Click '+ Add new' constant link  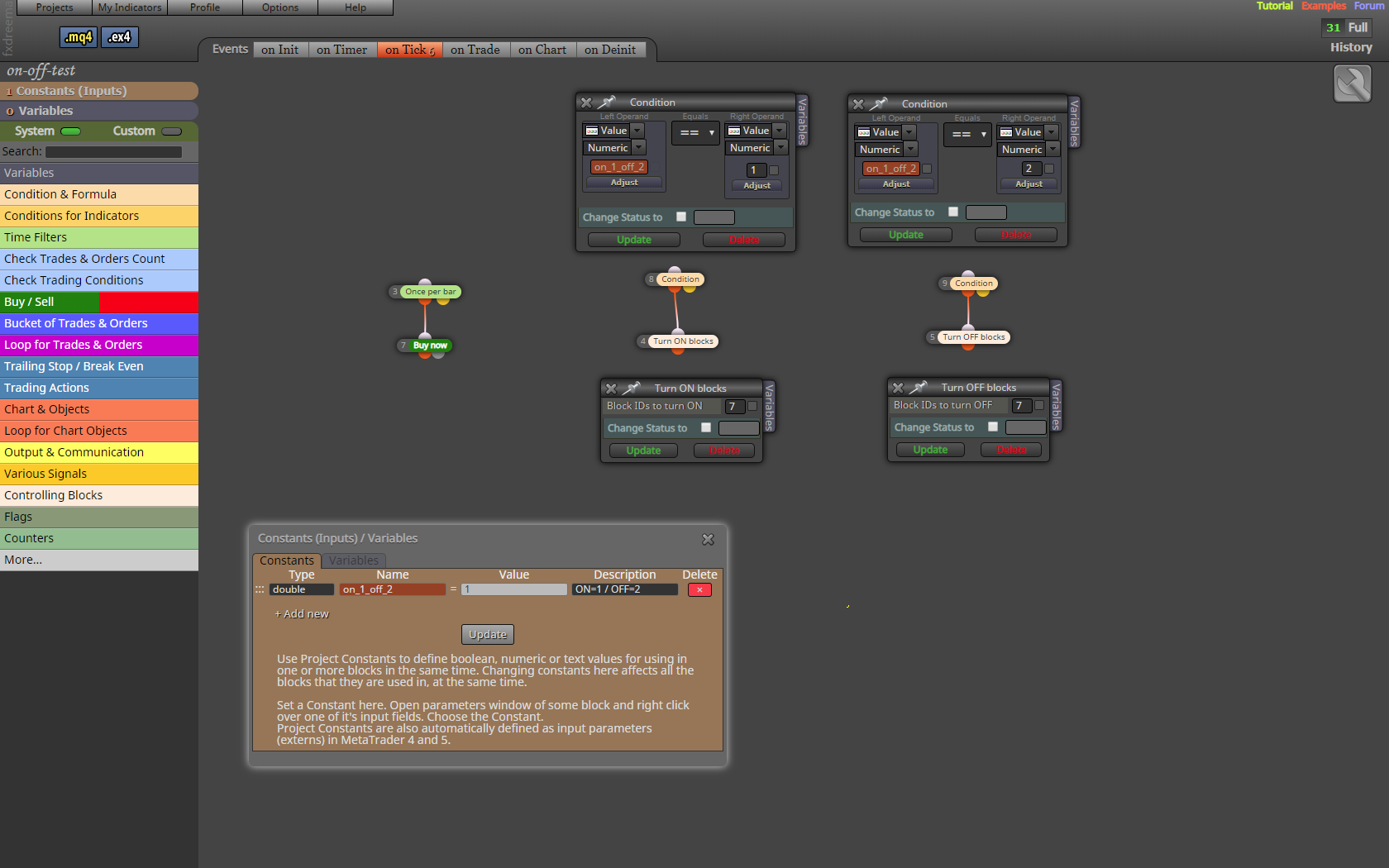[302, 614]
